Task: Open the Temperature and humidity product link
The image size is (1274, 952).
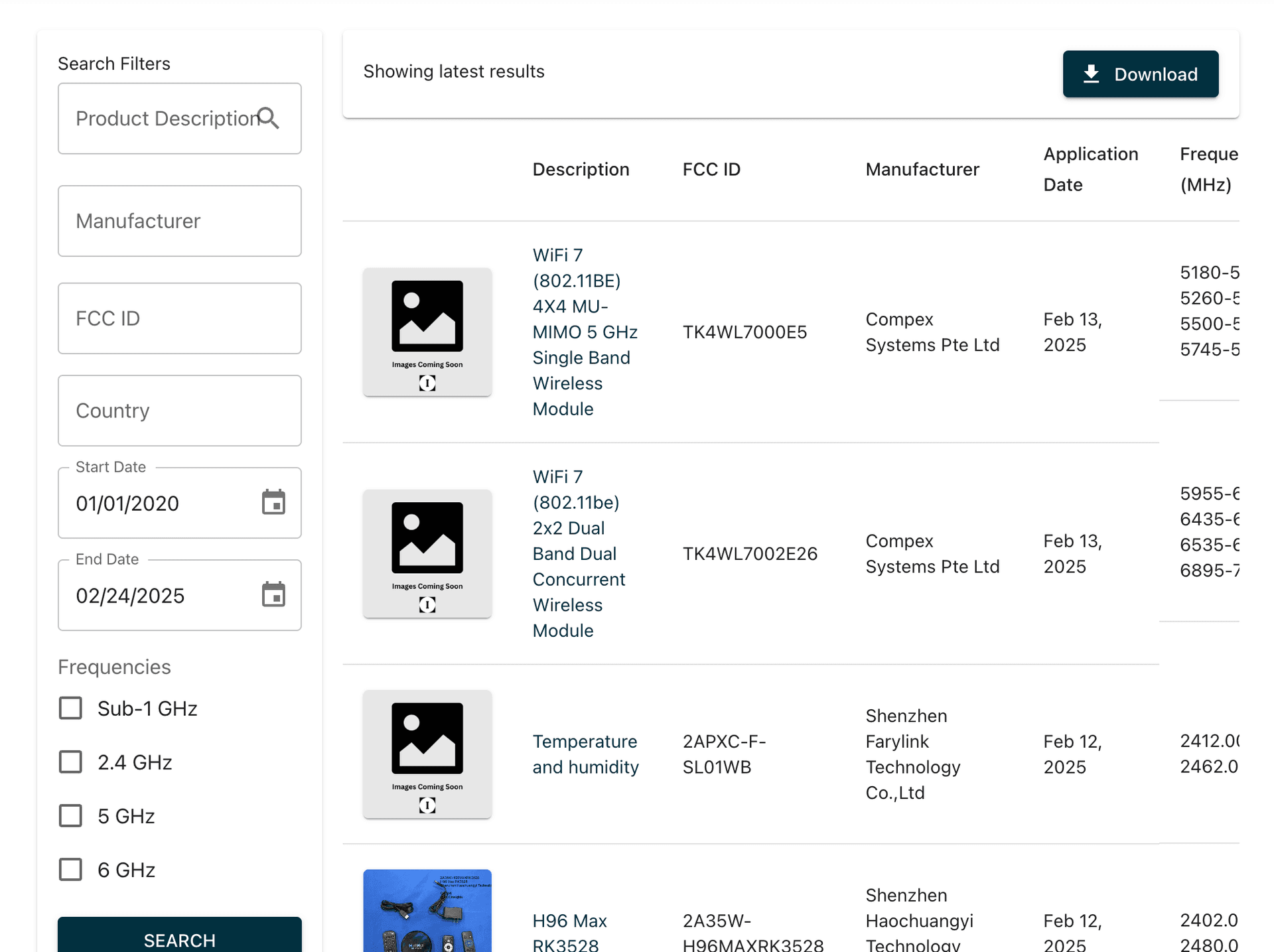Action: tap(585, 754)
